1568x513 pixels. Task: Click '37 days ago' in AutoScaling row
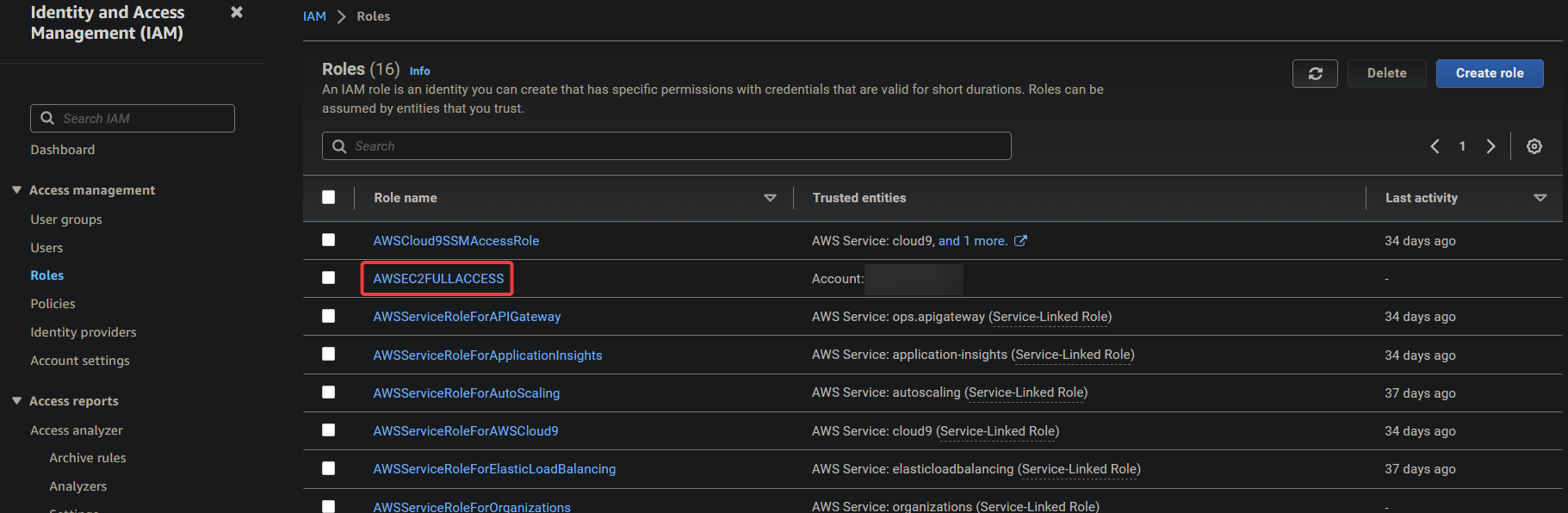point(1420,393)
